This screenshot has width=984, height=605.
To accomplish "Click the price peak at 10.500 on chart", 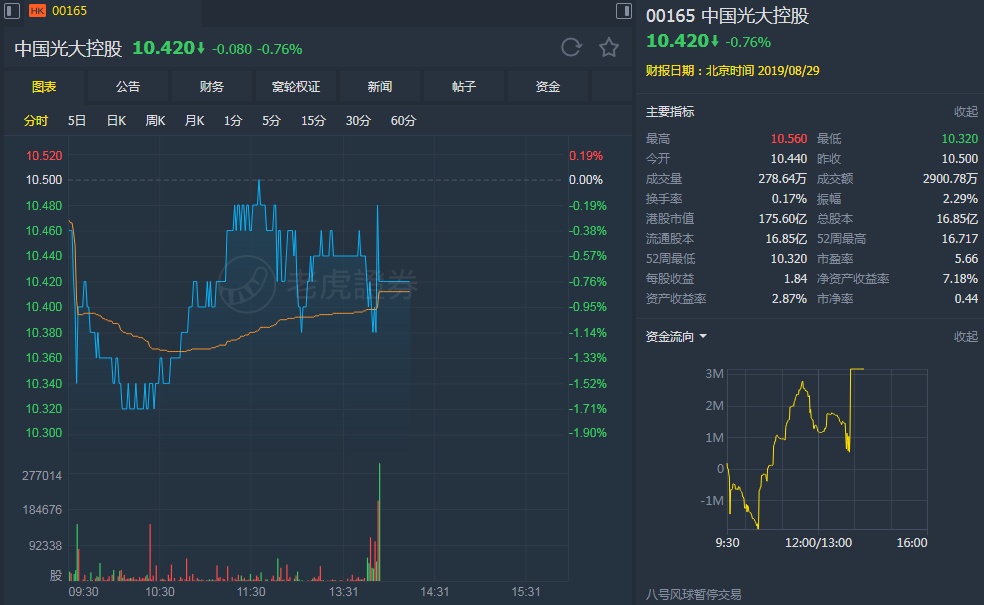I will (259, 182).
